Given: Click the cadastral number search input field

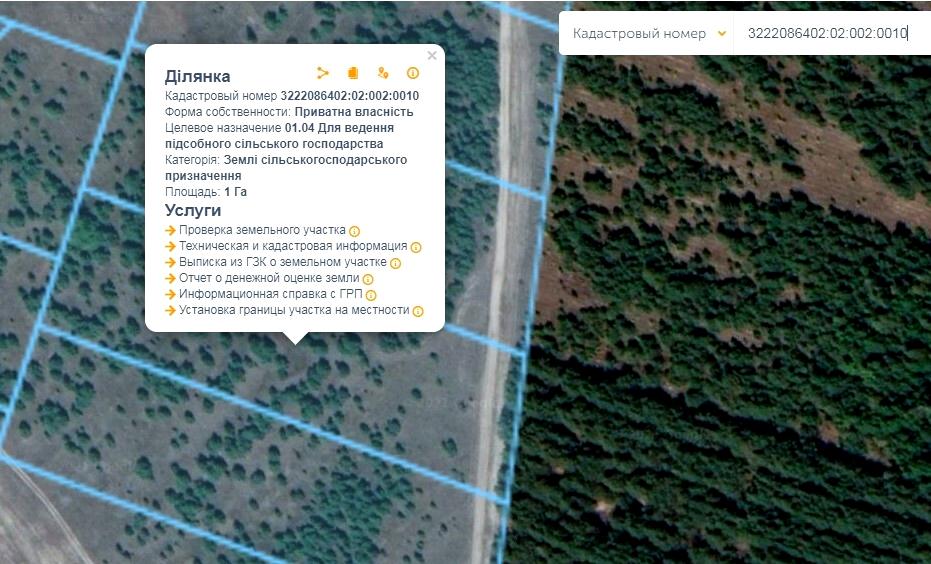Looking at the screenshot, I should point(830,33).
